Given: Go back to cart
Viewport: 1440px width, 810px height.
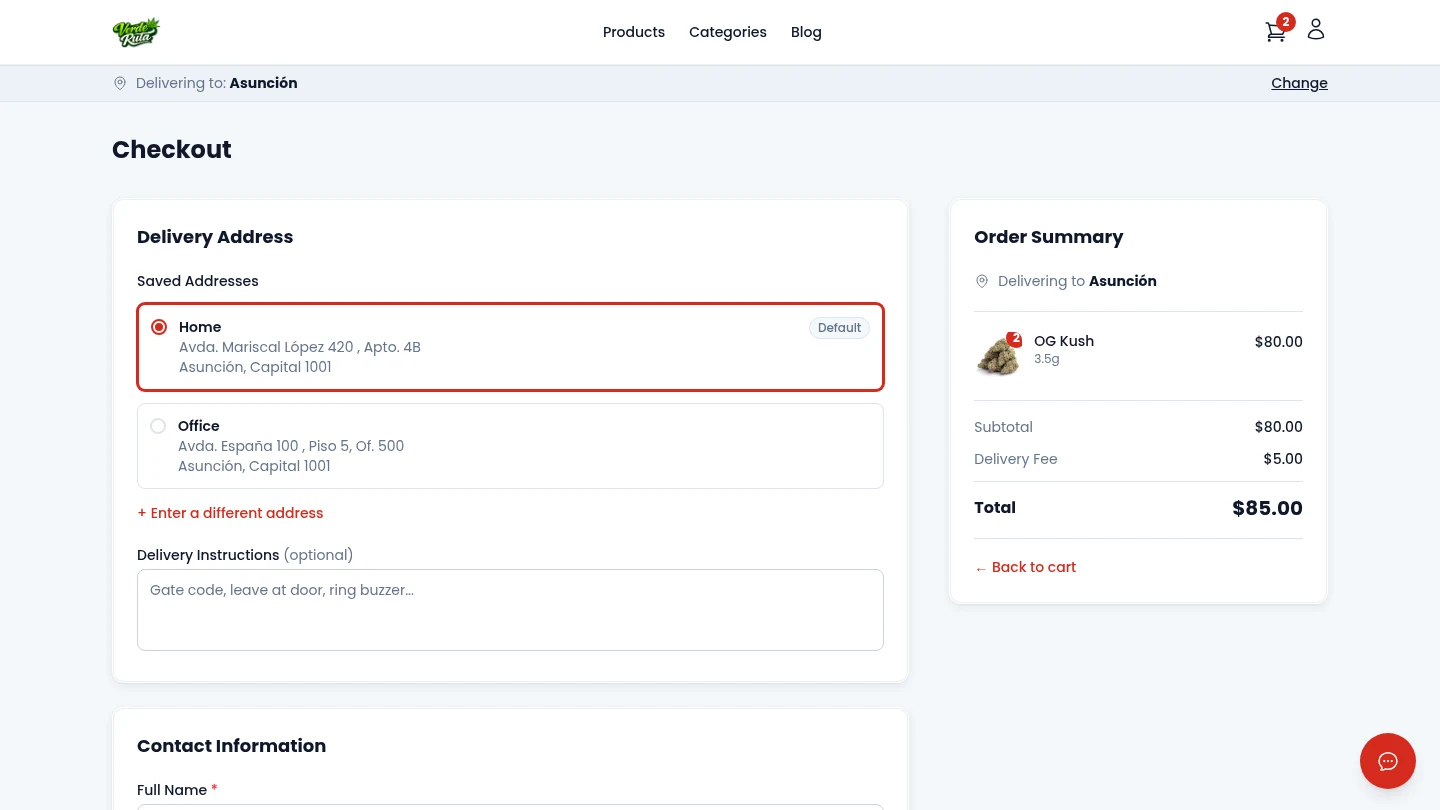Looking at the screenshot, I should [1025, 567].
